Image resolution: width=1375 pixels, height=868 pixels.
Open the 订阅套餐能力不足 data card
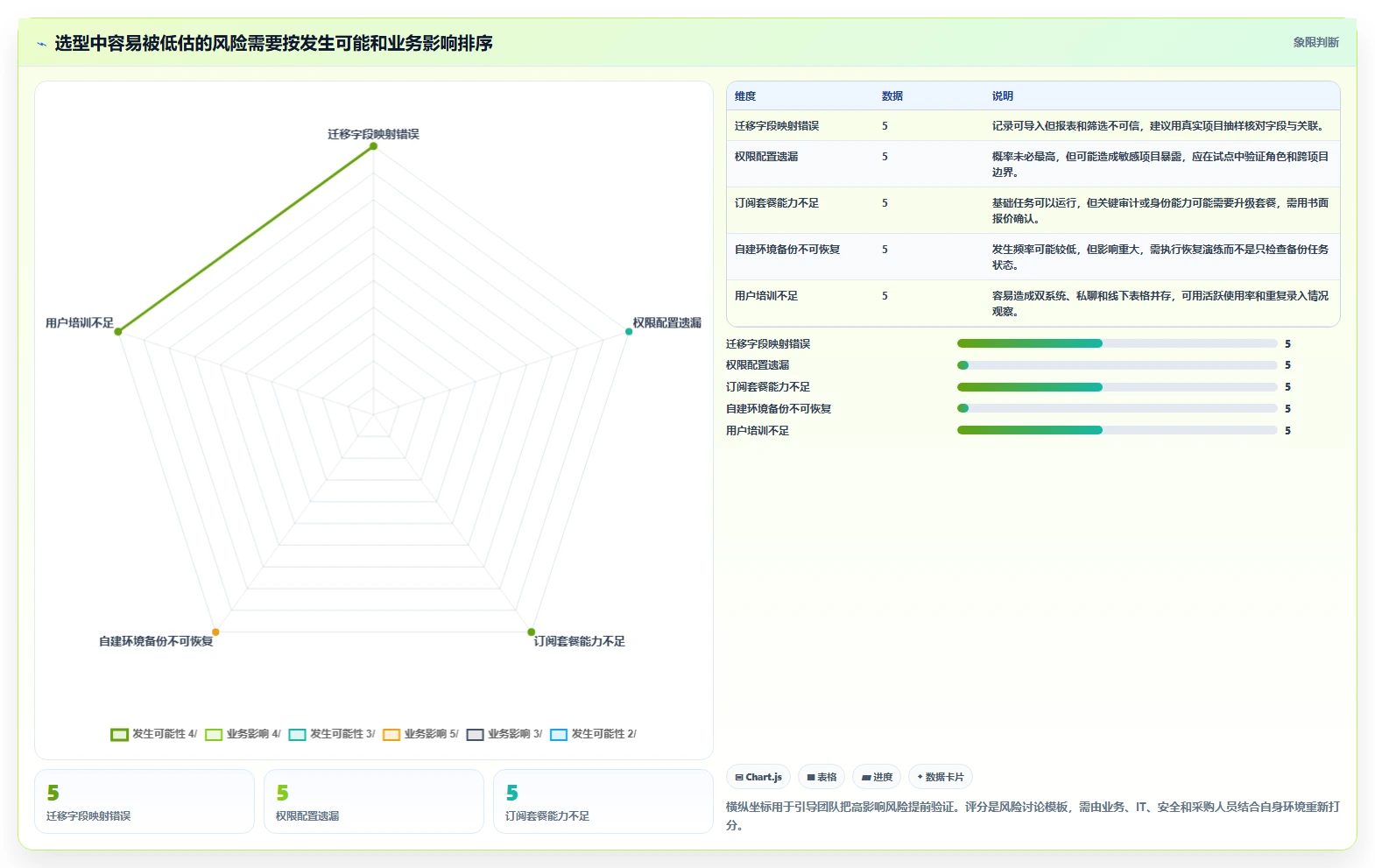click(x=603, y=801)
